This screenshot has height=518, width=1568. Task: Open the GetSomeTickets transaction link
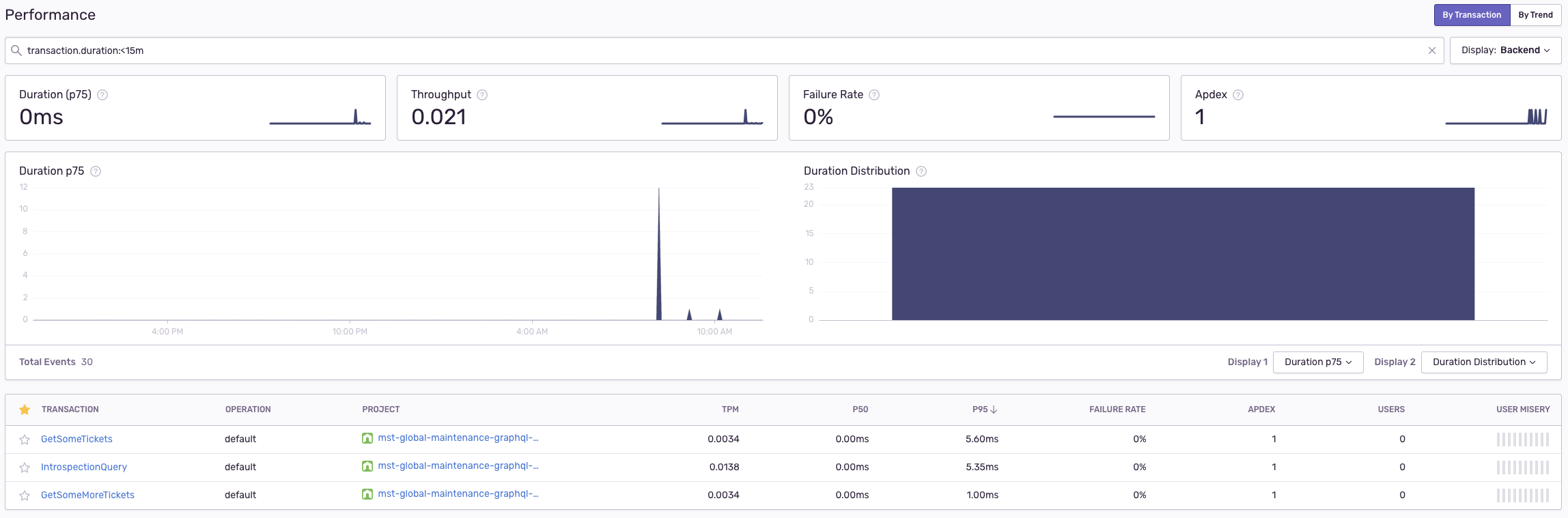[76, 440]
